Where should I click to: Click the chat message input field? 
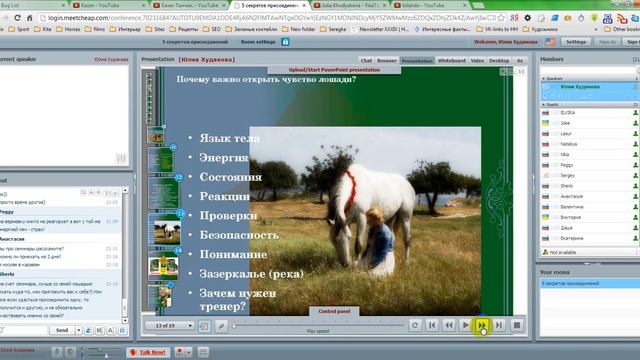coord(24,330)
